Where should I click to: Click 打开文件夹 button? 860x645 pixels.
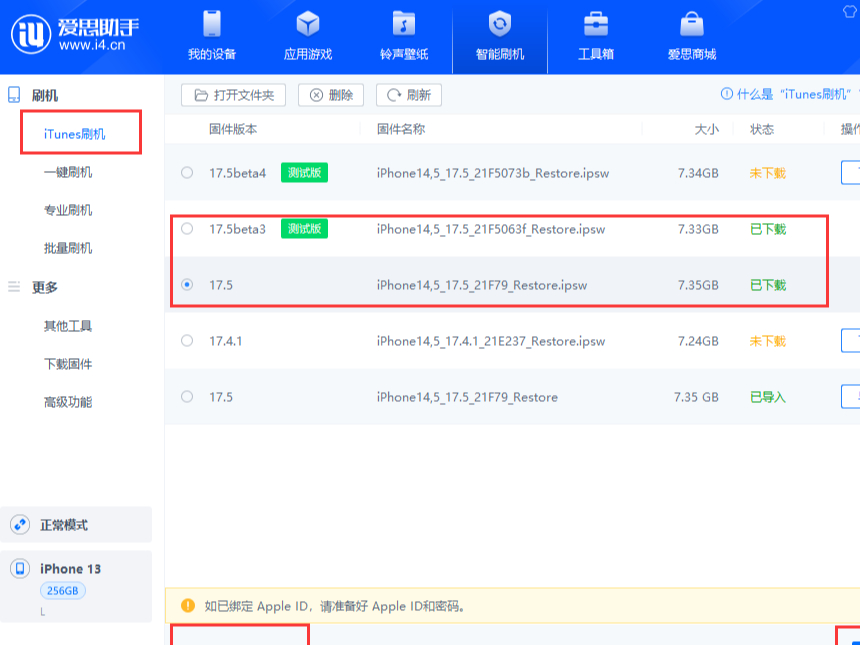(x=233, y=95)
